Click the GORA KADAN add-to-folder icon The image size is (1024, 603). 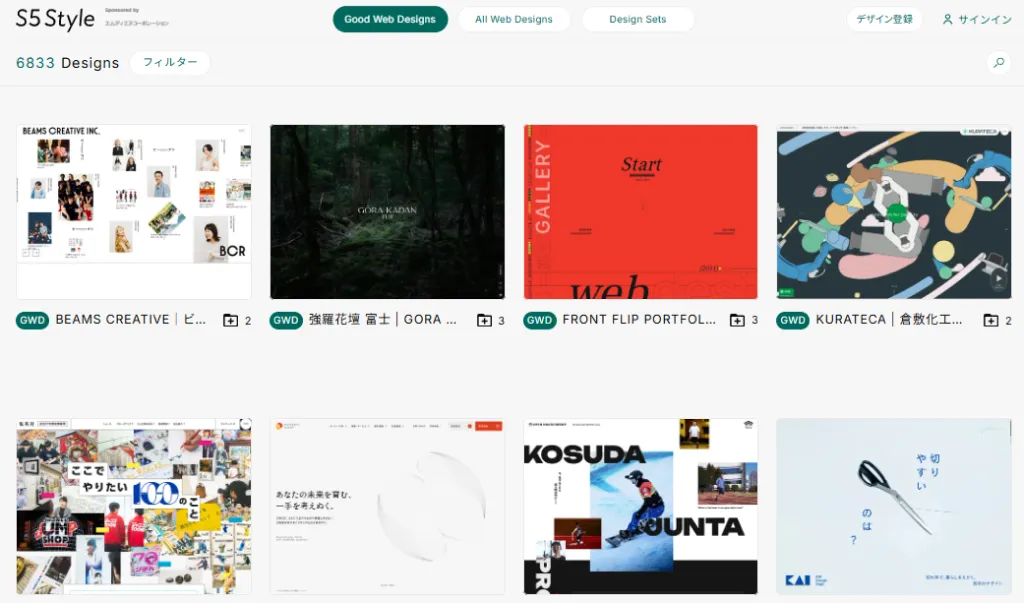[484, 320]
